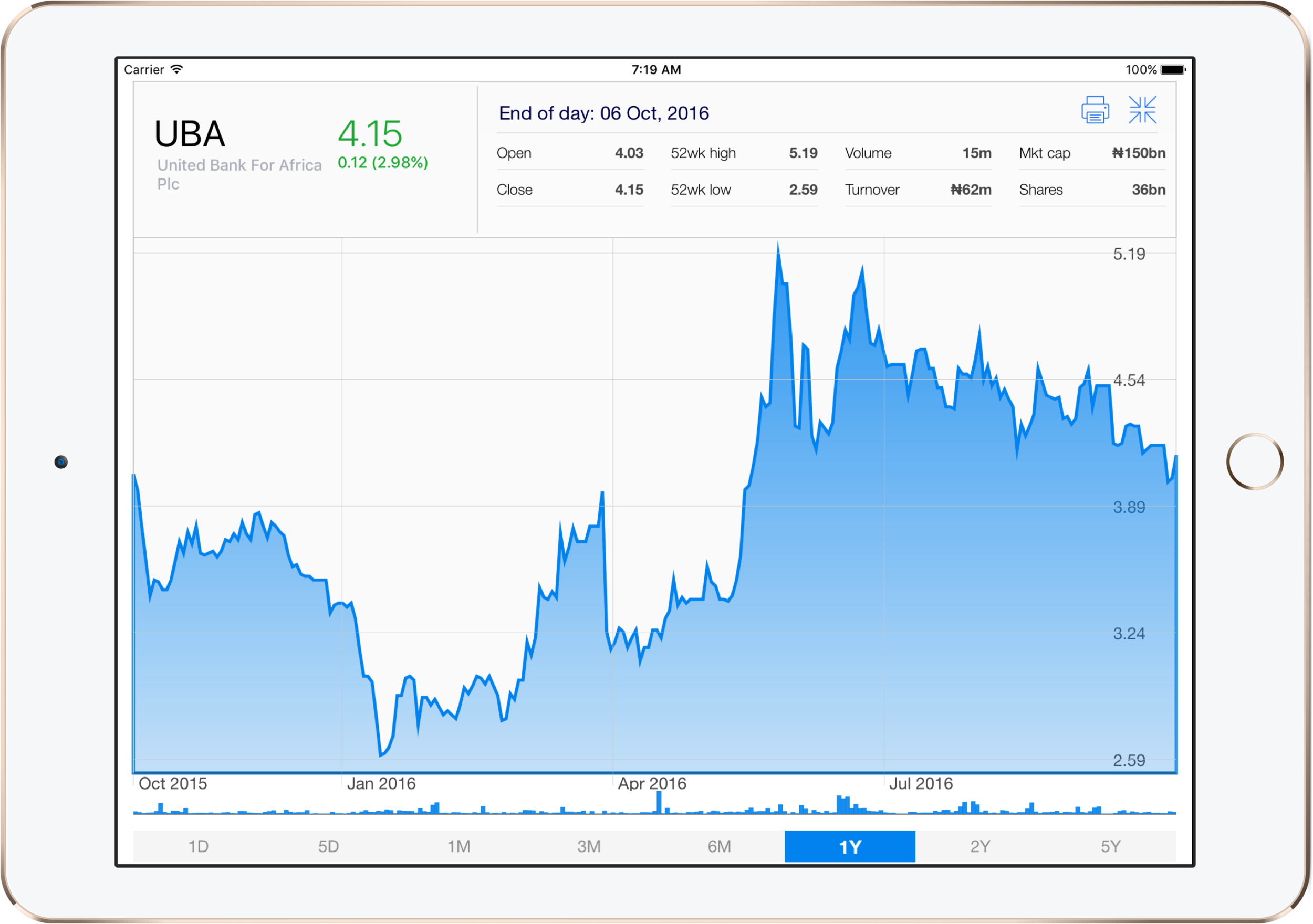Screen dimensions: 1313x924
Task: Tap the Volume label
Action: tap(868, 153)
